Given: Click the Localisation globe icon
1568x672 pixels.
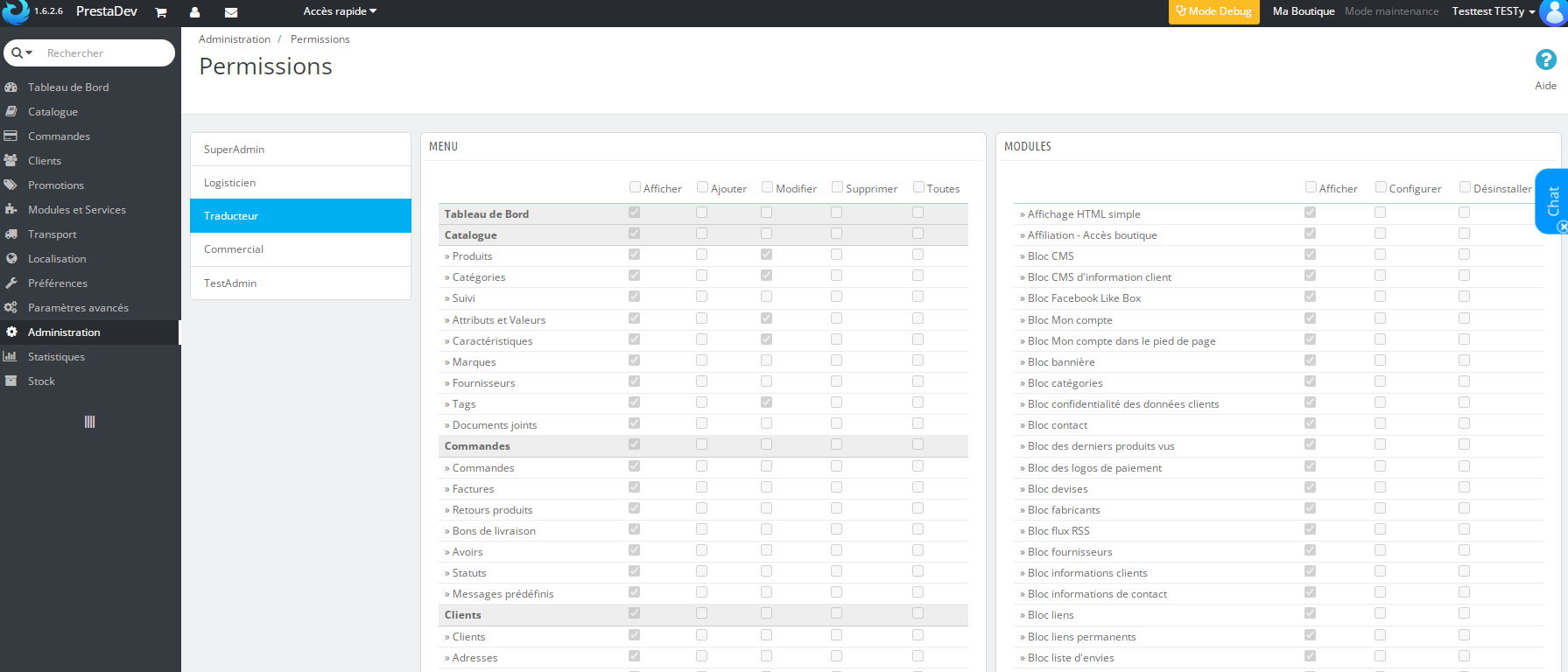Looking at the screenshot, I should click(11, 259).
